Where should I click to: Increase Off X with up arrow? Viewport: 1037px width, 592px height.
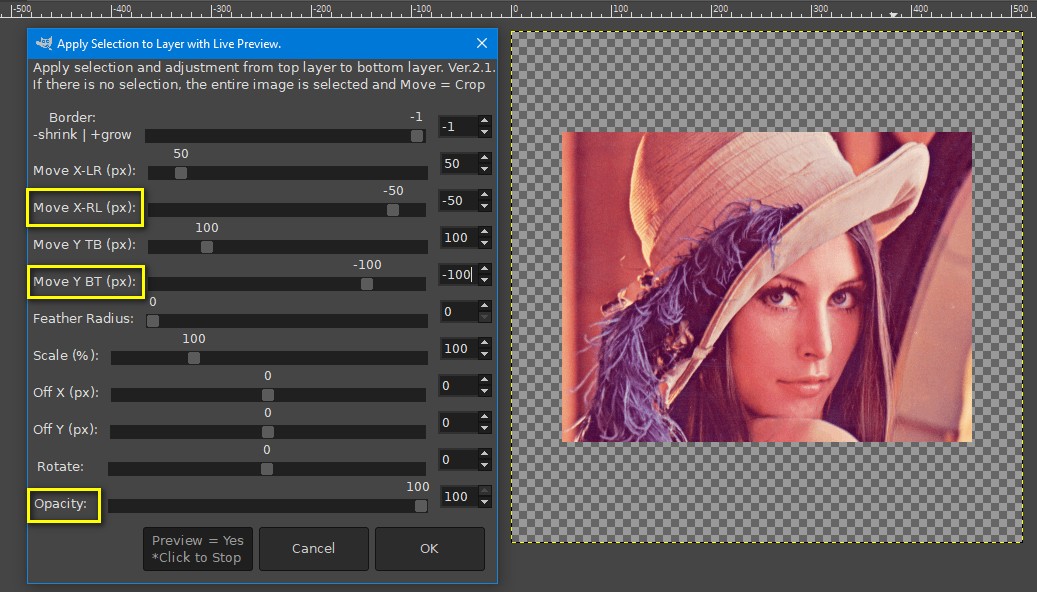tap(485, 380)
